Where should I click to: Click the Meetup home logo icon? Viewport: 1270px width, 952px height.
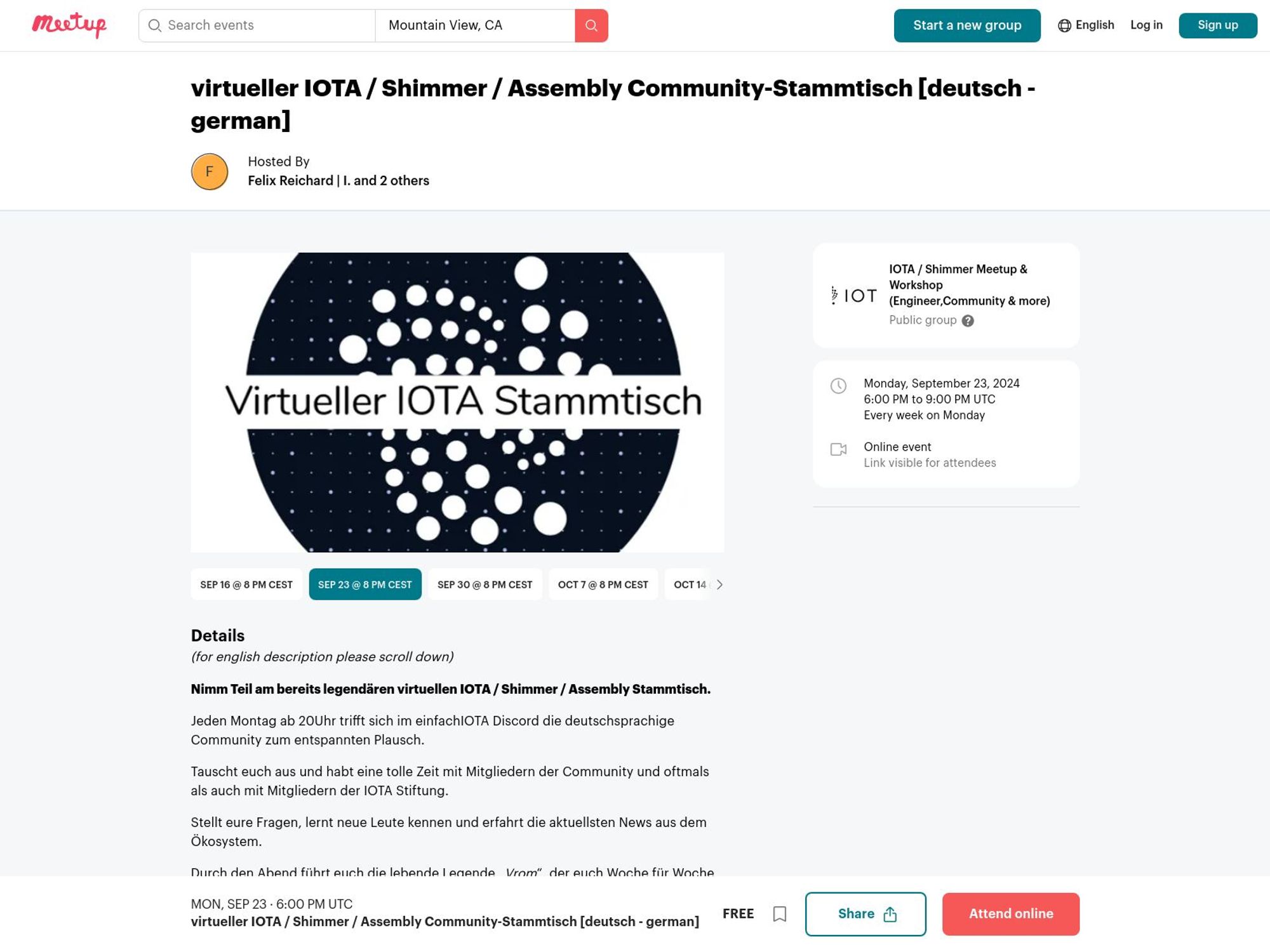pos(69,25)
